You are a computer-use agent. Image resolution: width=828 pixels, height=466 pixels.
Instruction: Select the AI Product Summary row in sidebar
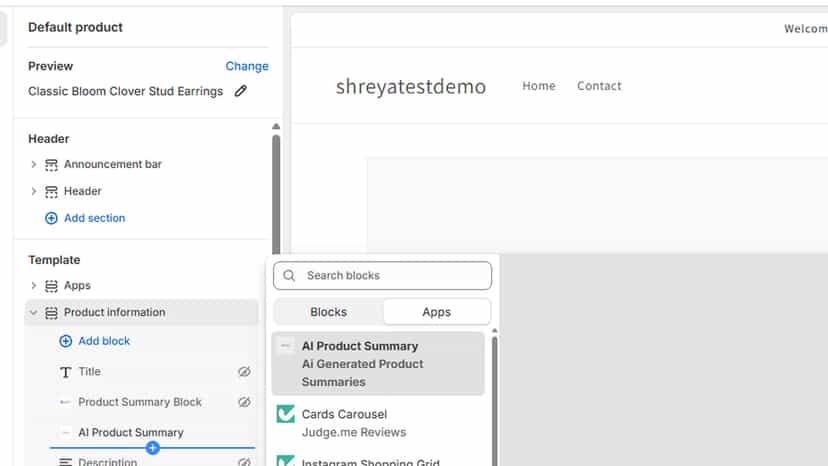coord(153,433)
